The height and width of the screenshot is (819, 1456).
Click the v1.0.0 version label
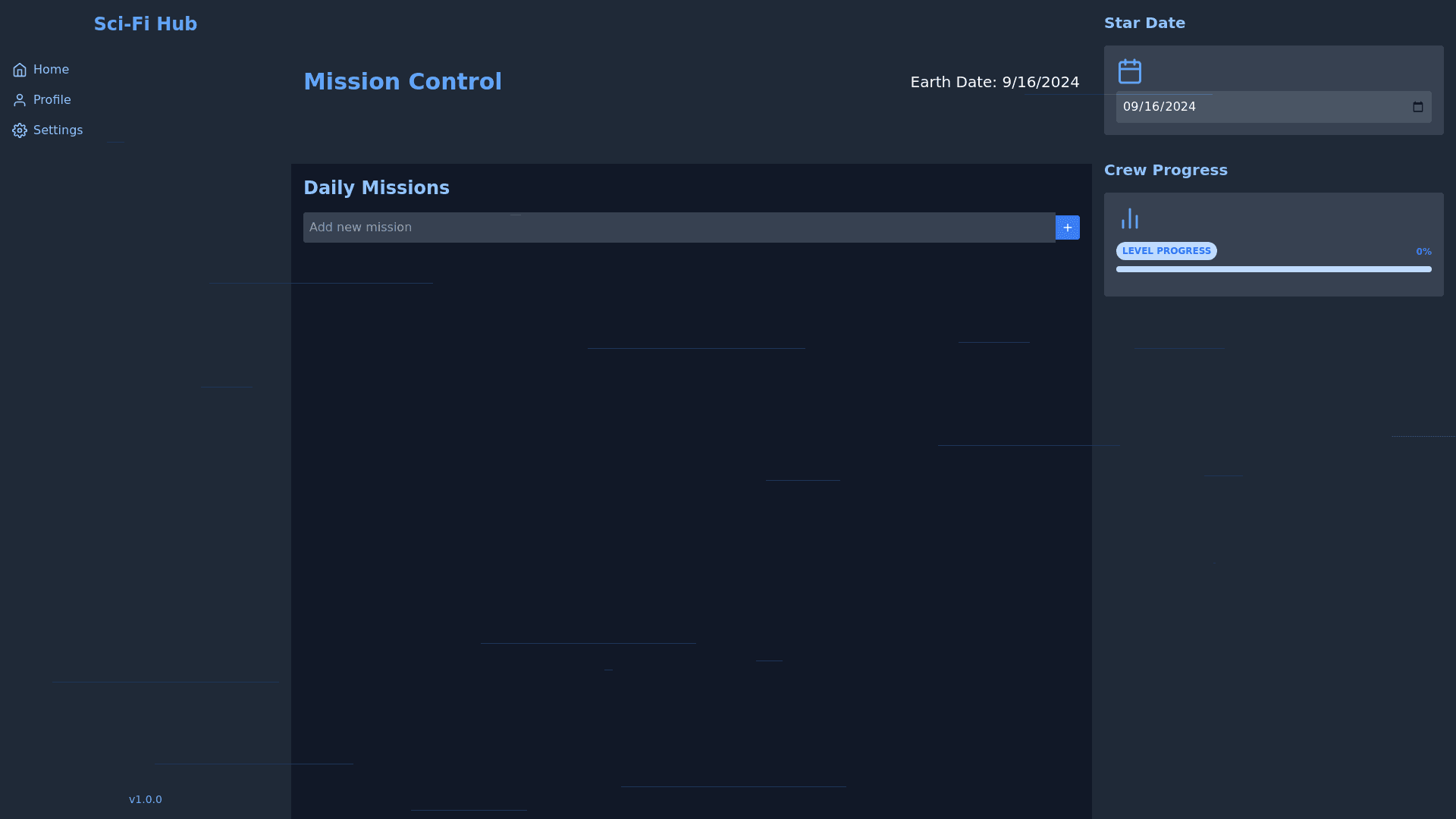pos(145,799)
